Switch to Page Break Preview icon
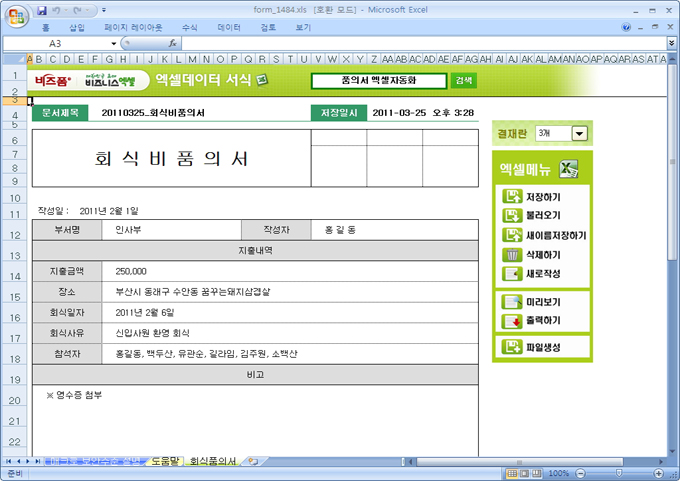680x481 pixels. click(x=537, y=473)
